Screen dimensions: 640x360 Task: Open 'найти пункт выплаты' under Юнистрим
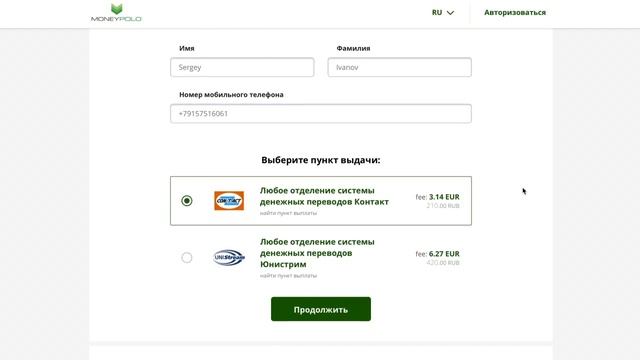click(288, 276)
